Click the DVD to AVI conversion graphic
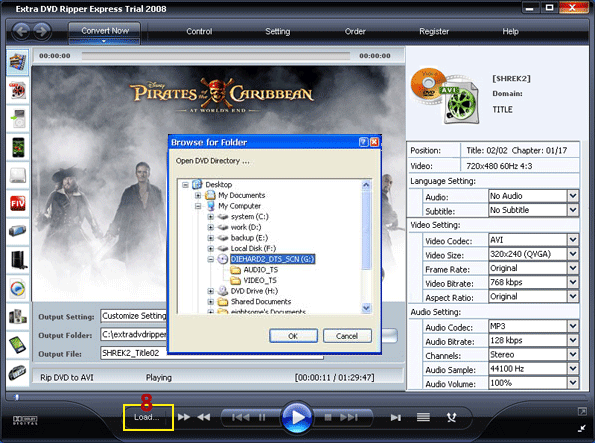The width and height of the screenshot is (595, 443). pos(445,97)
